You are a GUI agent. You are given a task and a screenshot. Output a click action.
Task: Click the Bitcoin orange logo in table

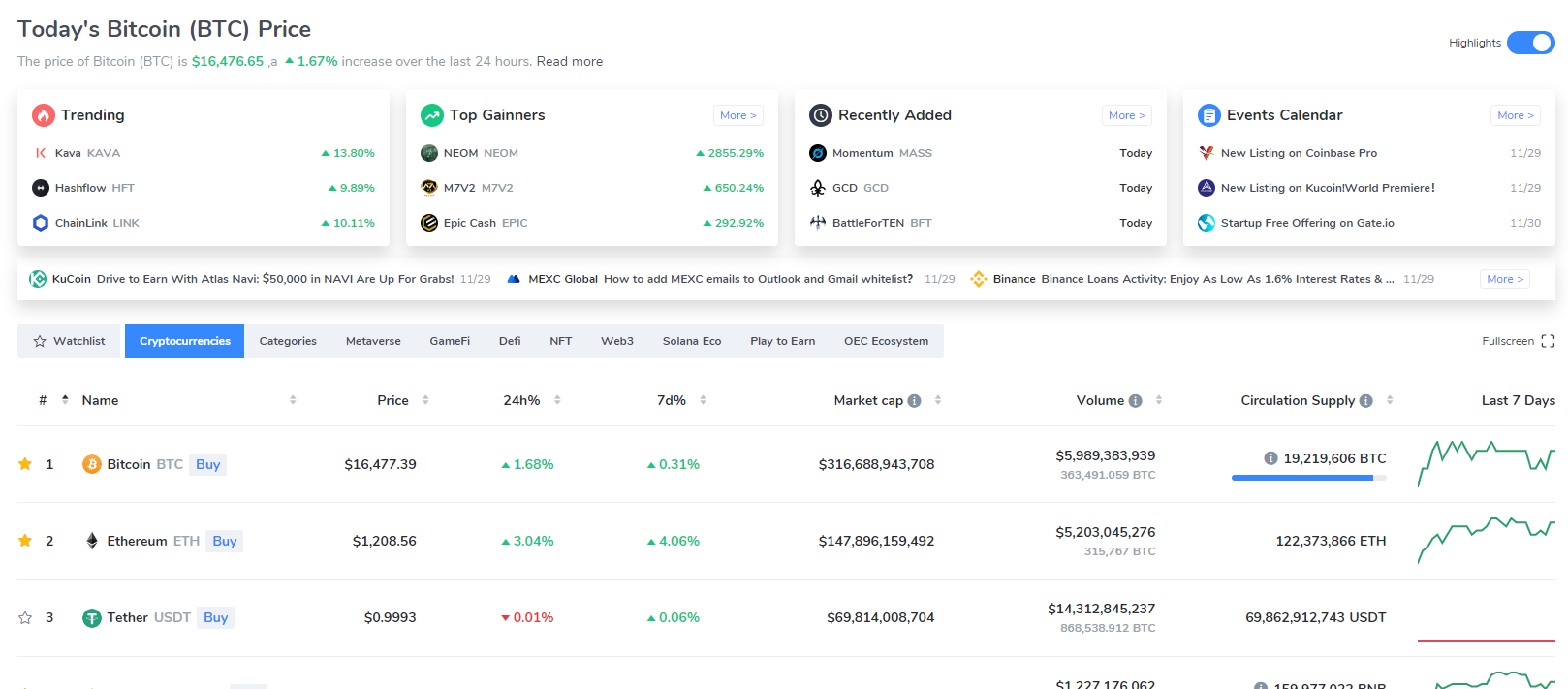[x=92, y=464]
